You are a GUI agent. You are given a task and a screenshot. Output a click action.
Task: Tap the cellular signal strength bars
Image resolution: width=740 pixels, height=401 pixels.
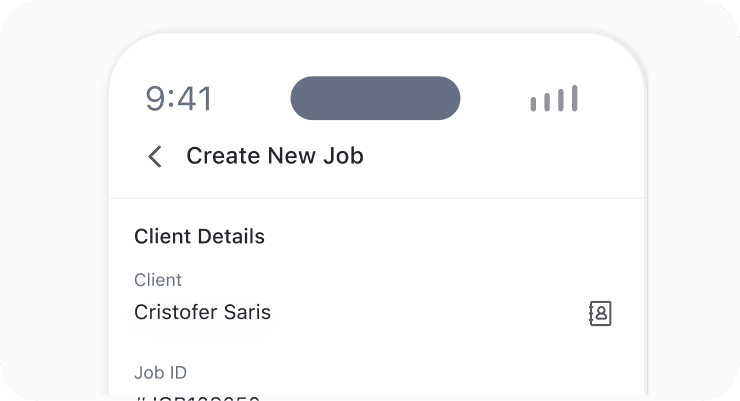tap(554, 98)
